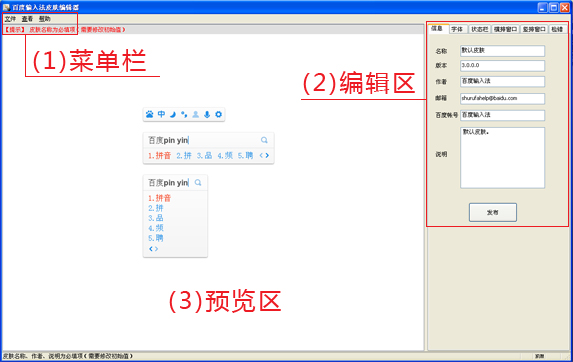The image size is (573, 362).
Task: Select candidate 1.拼音 in vertical window
Action: tap(159, 198)
